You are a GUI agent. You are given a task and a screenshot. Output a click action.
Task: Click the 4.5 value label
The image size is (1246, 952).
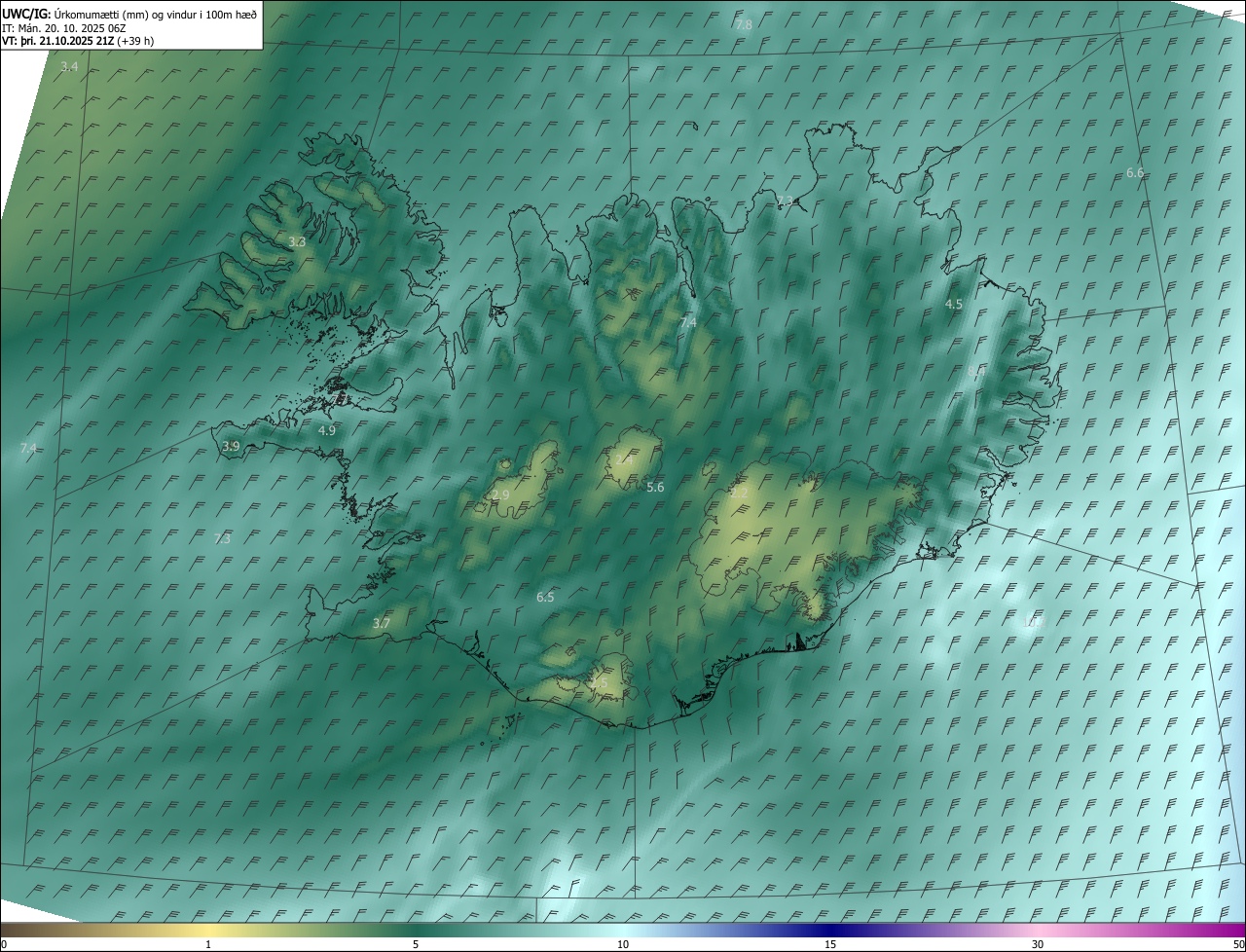point(954,305)
